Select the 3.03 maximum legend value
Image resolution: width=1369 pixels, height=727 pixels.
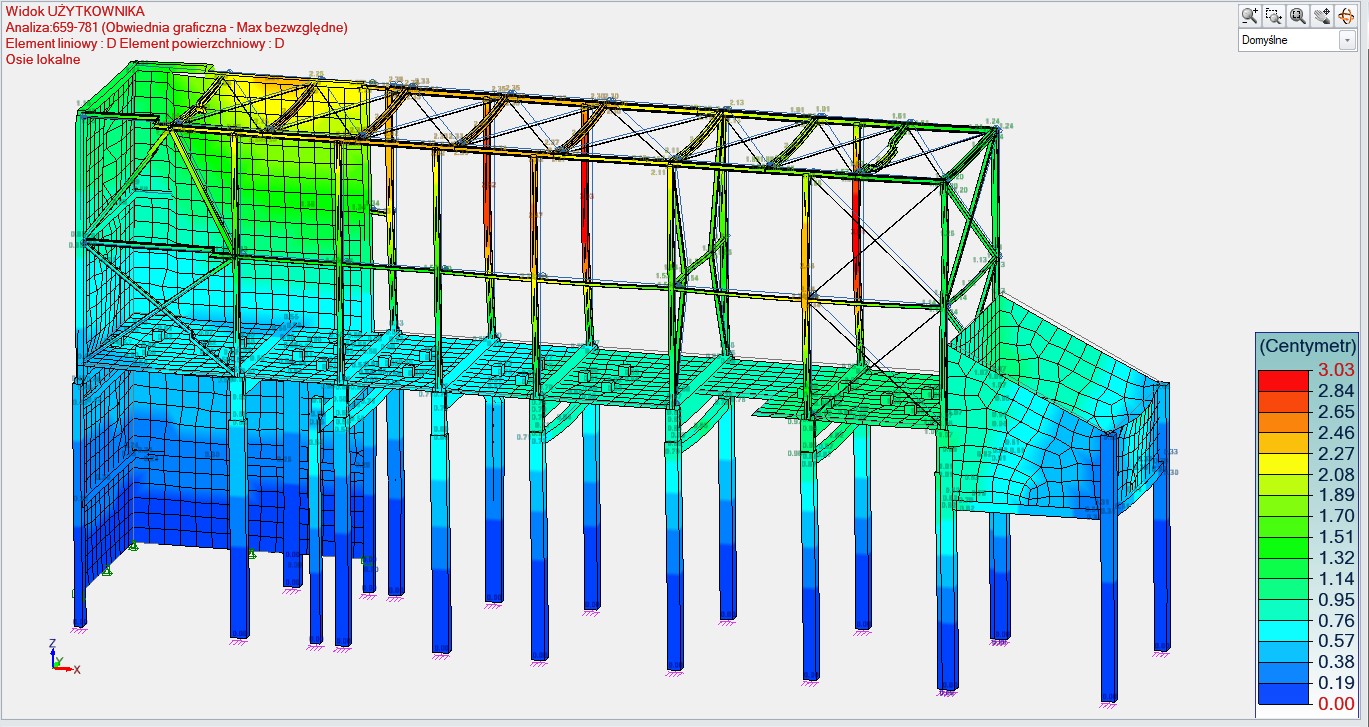pos(1334,371)
